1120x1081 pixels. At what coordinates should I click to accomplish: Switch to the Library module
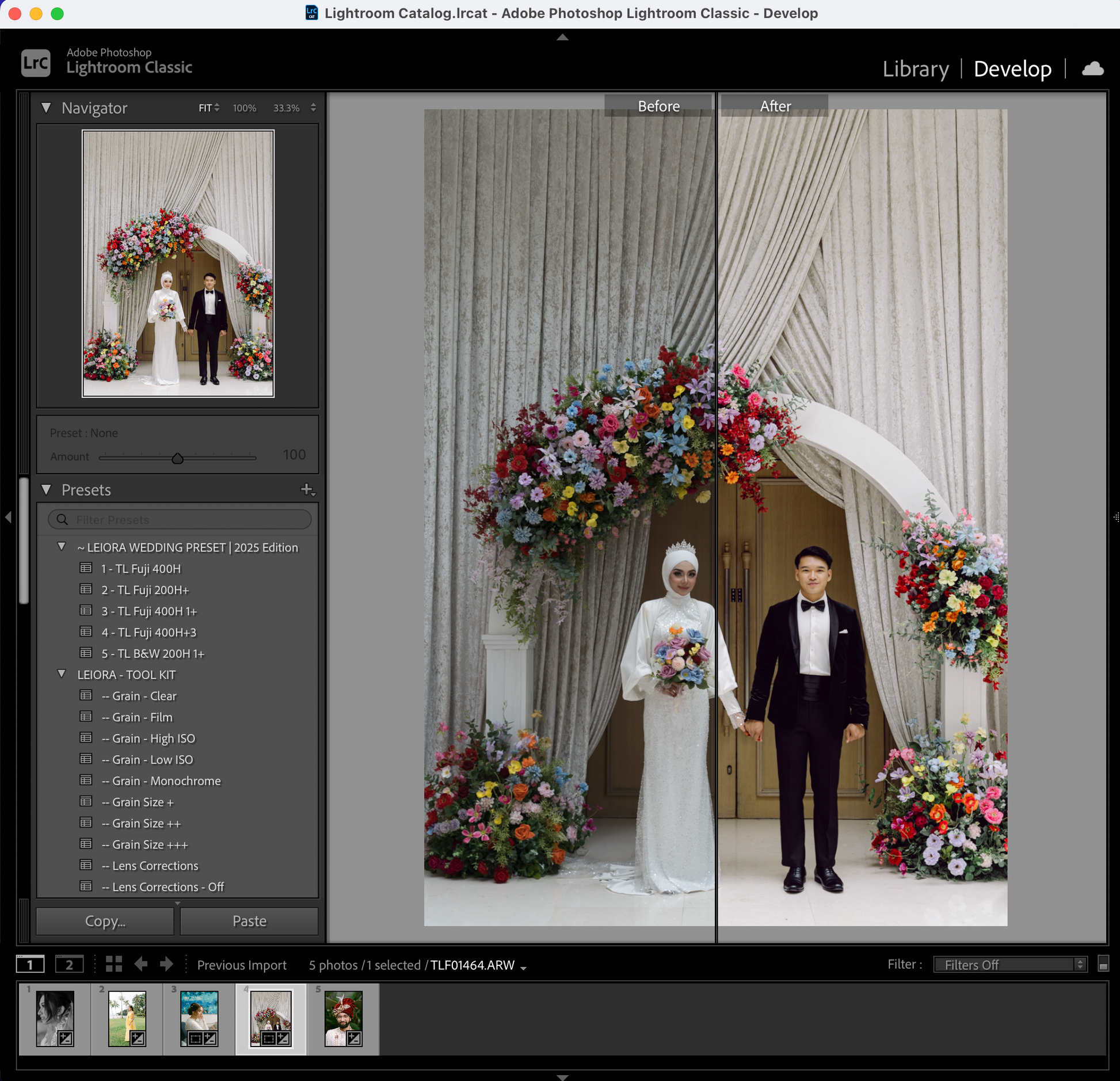pyautogui.click(x=915, y=69)
